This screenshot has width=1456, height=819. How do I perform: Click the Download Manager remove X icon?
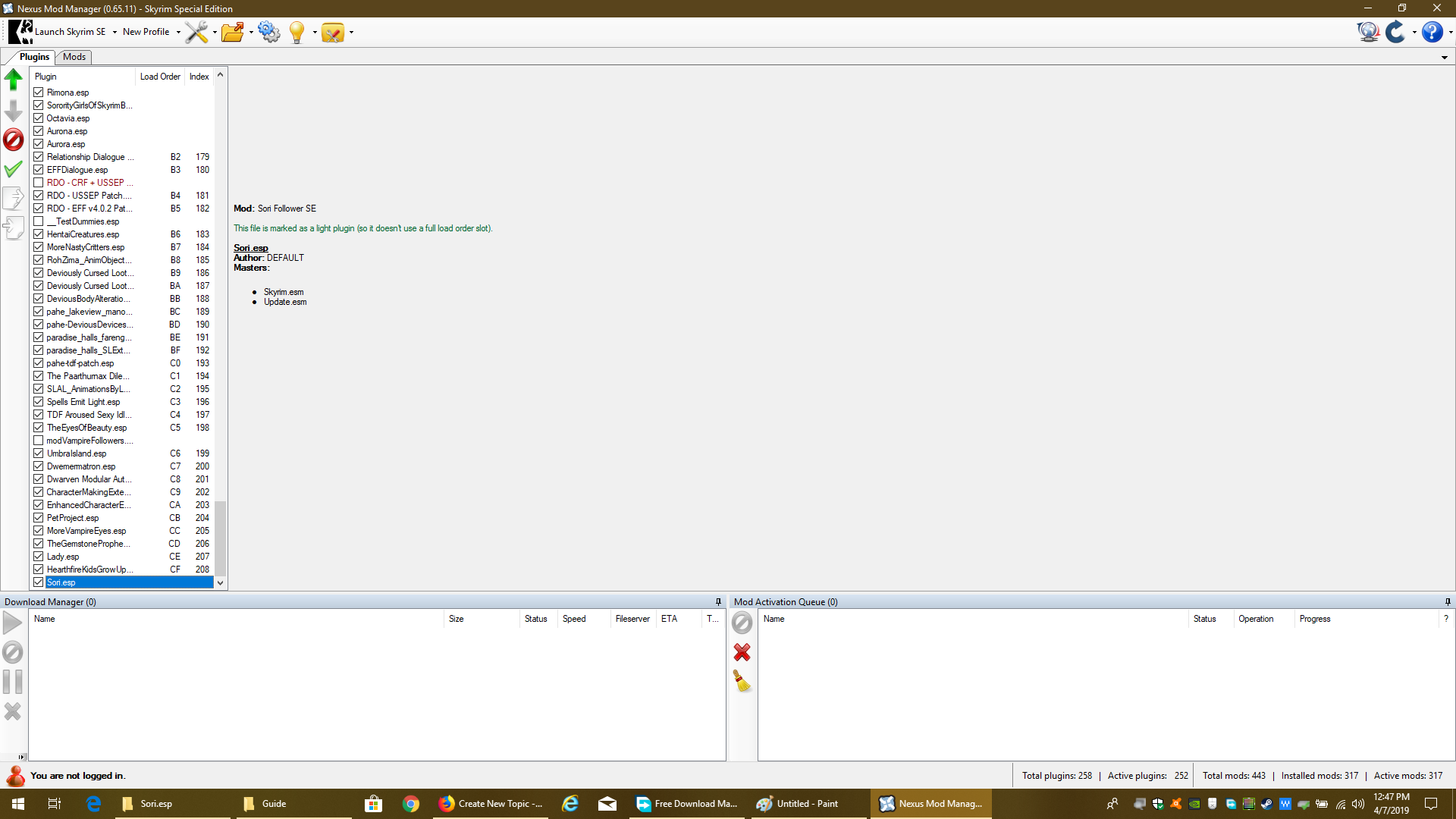click(13, 711)
